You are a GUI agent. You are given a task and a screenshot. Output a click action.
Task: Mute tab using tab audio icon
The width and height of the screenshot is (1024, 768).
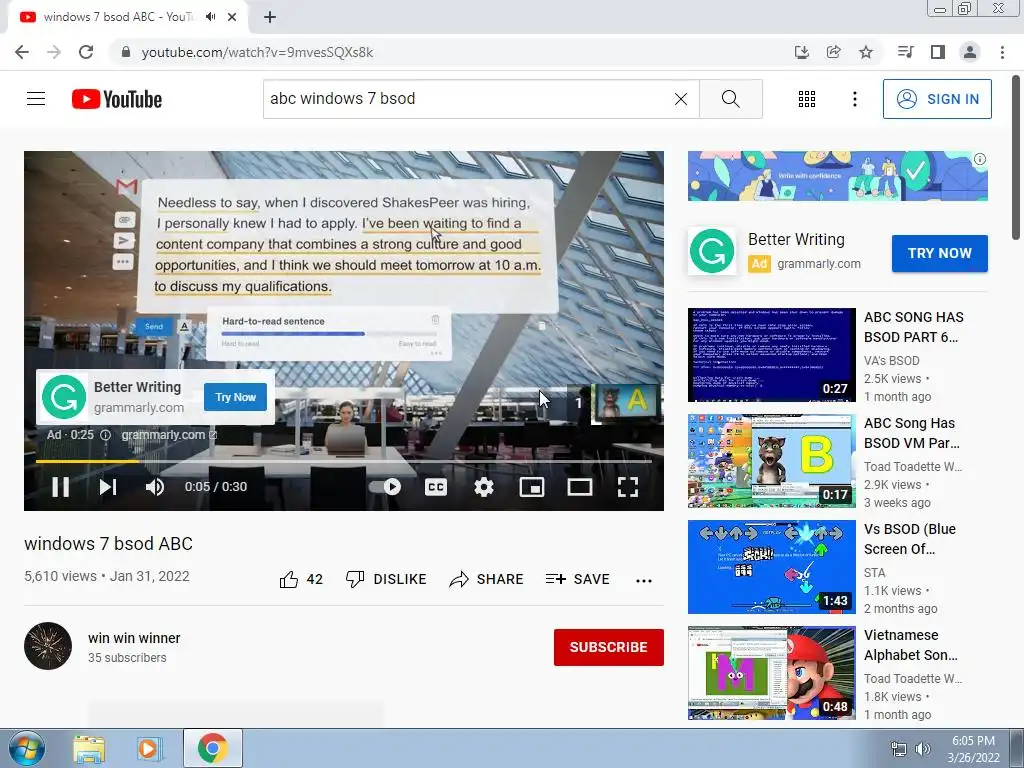click(x=210, y=17)
